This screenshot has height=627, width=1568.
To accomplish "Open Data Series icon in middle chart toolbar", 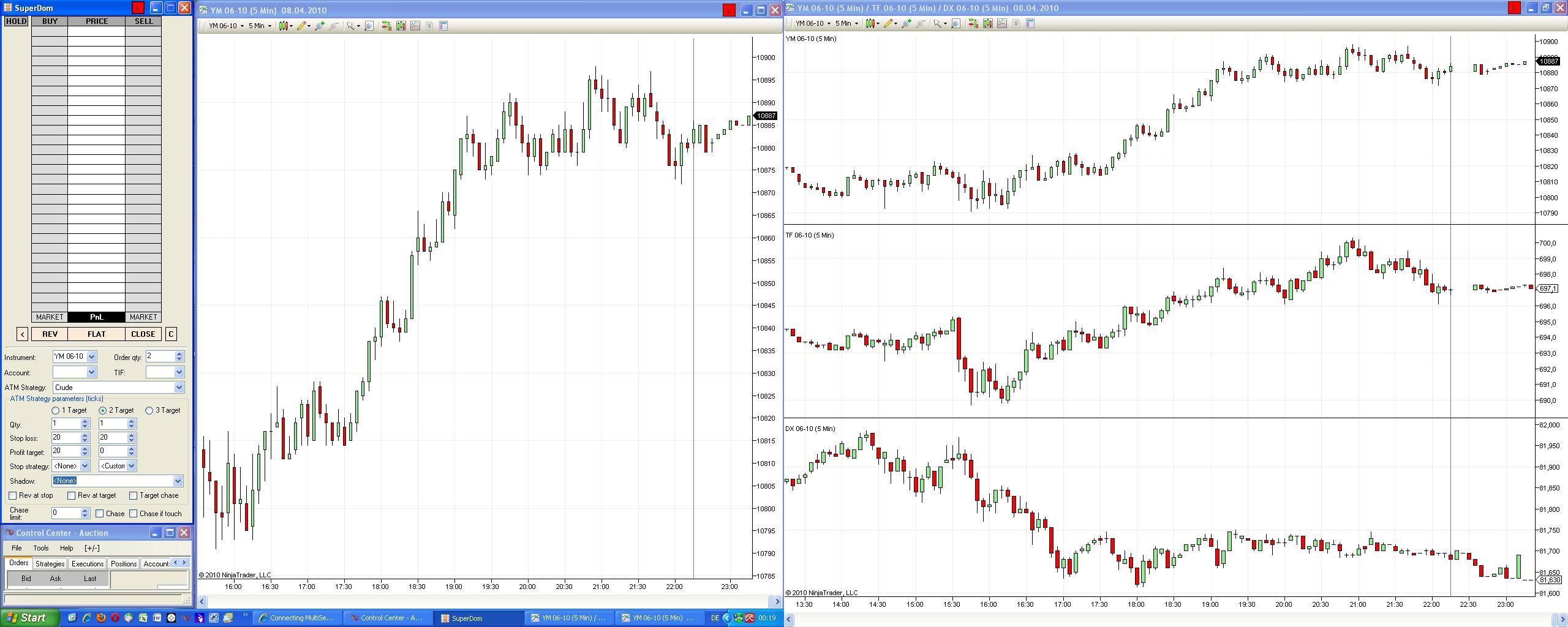I will click(401, 26).
